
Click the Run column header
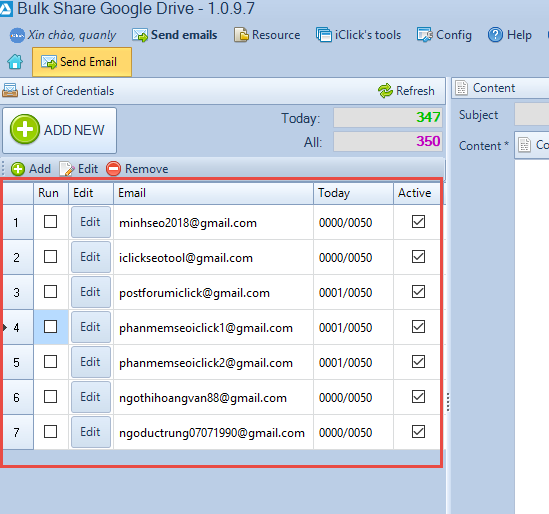[x=51, y=193]
